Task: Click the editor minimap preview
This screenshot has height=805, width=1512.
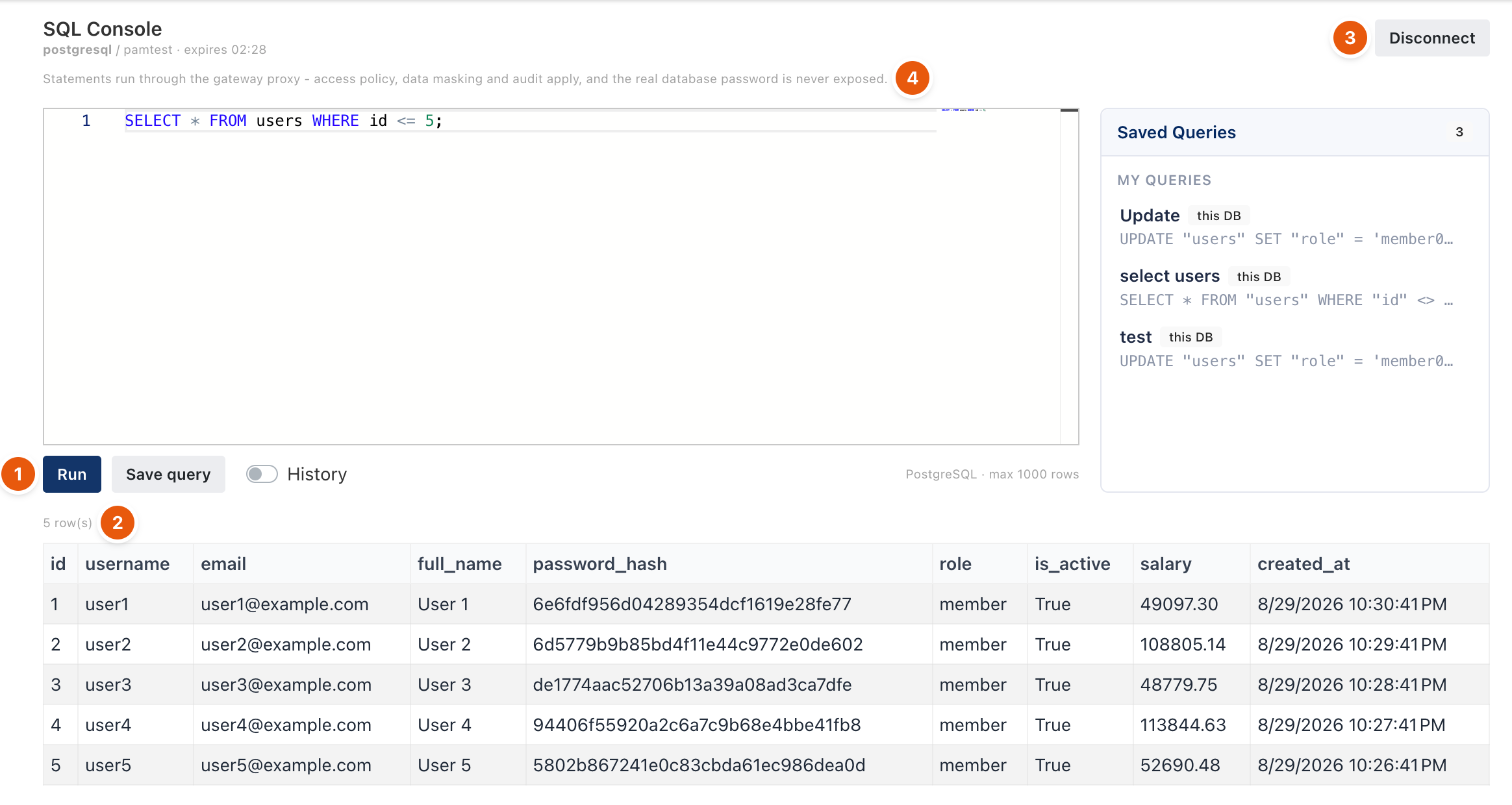Action: click(963, 110)
